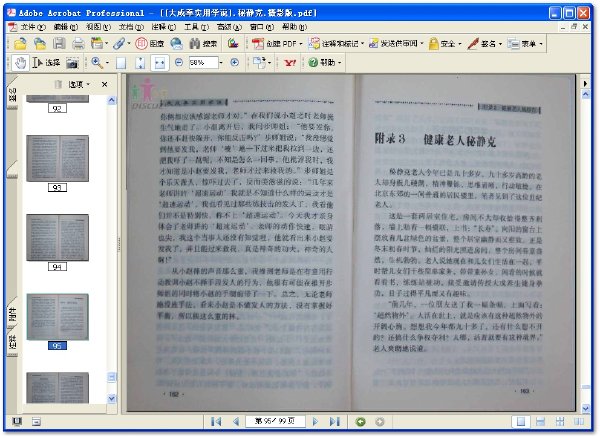Open the 表单 dropdown menu
Viewport: 600px width, 438px height.
(x=525, y=44)
